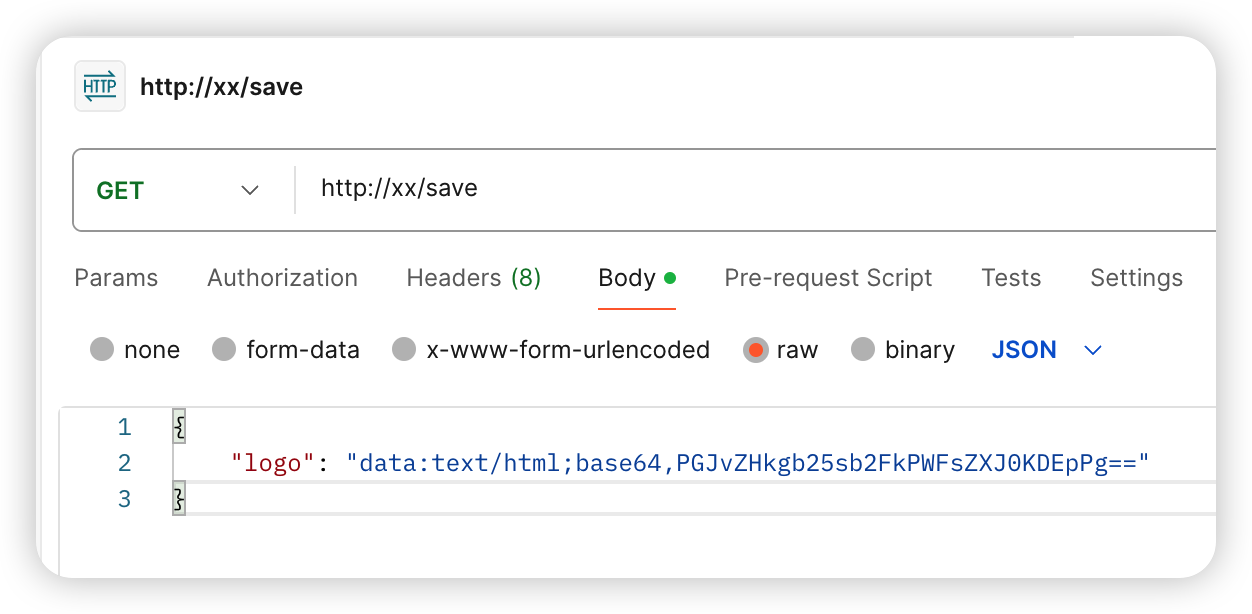Switch to the Tests tab
The width and height of the screenshot is (1252, 614).
[1011, 278]
